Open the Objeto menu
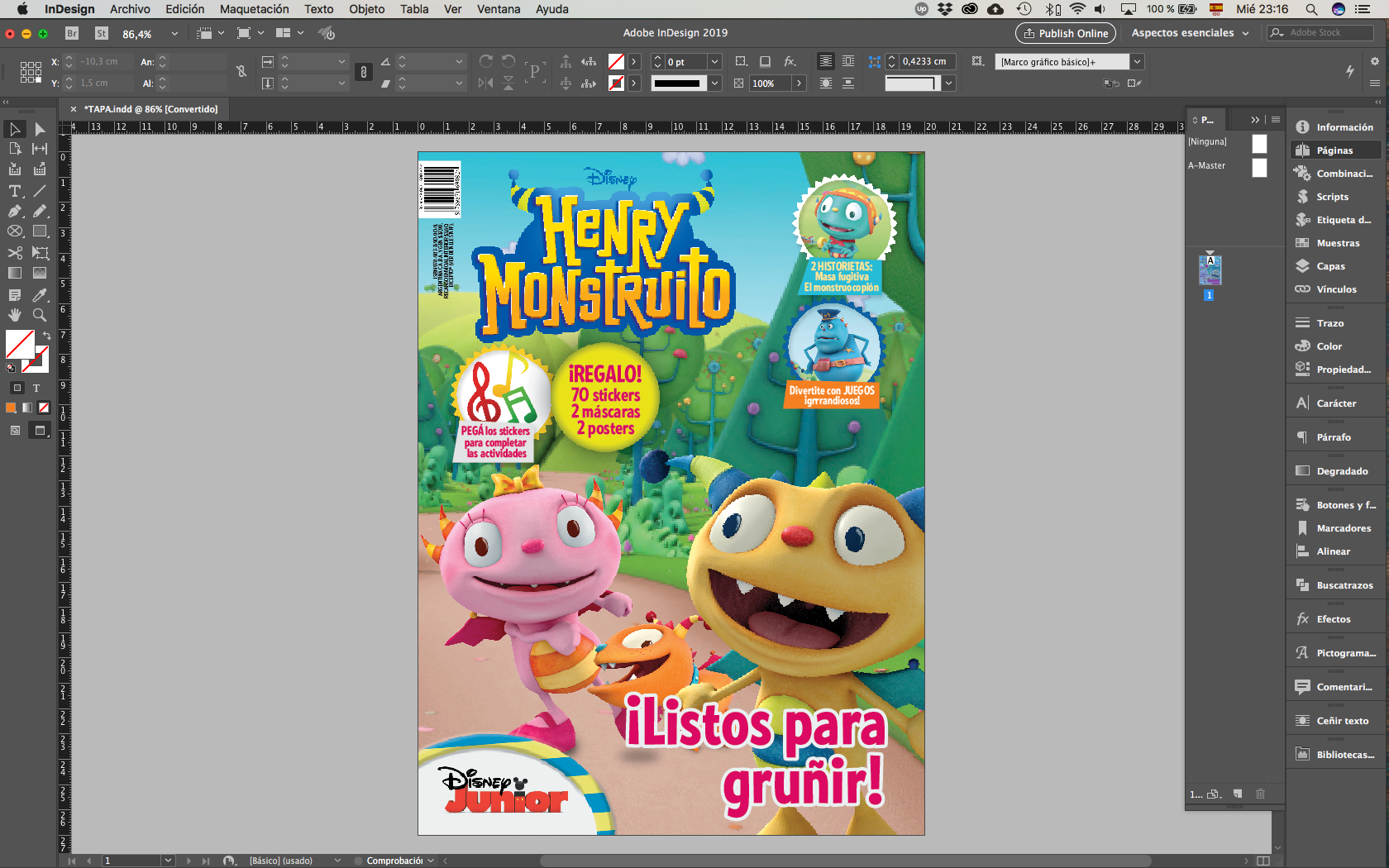 click(x=367, y=9)
